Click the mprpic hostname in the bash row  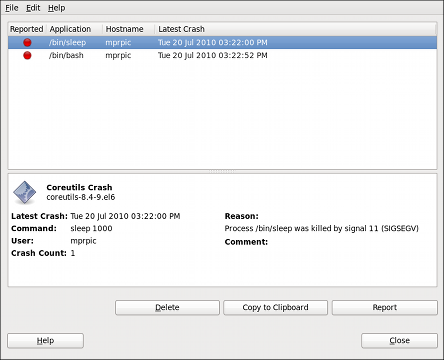pyautogui.click(x=118, y=55)
